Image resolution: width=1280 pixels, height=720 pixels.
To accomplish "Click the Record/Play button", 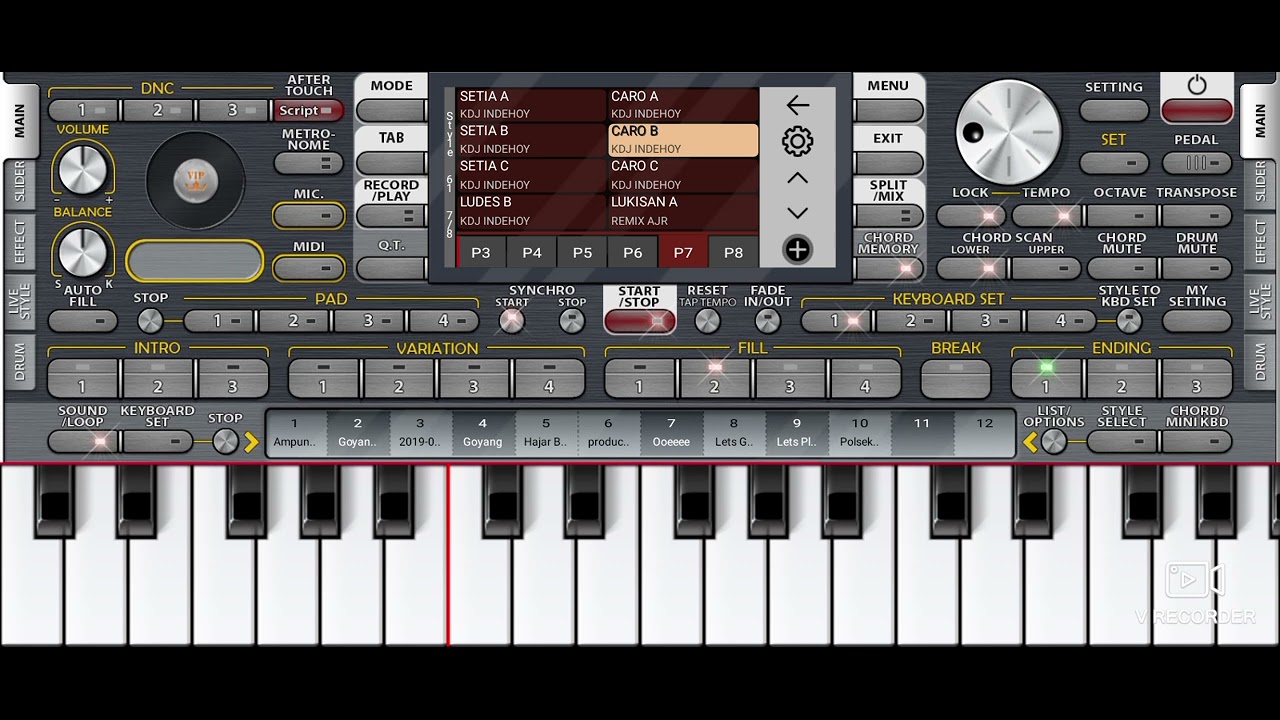I will [391, 216].
